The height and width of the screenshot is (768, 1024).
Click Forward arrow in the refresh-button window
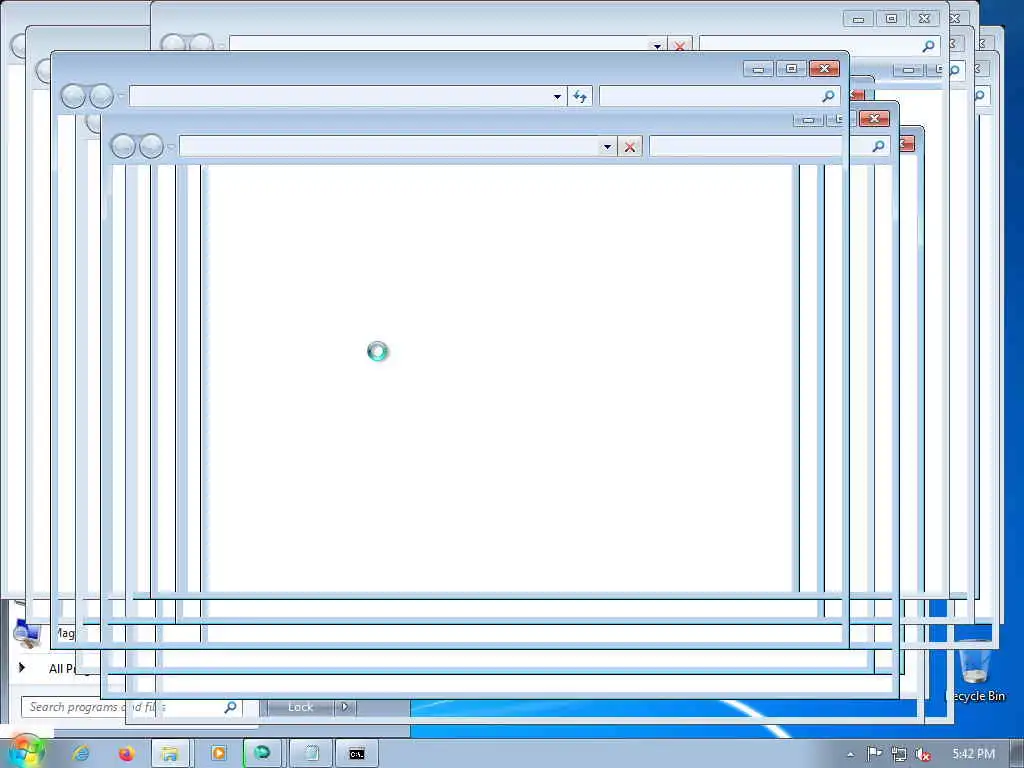click(x=101, y=96)
